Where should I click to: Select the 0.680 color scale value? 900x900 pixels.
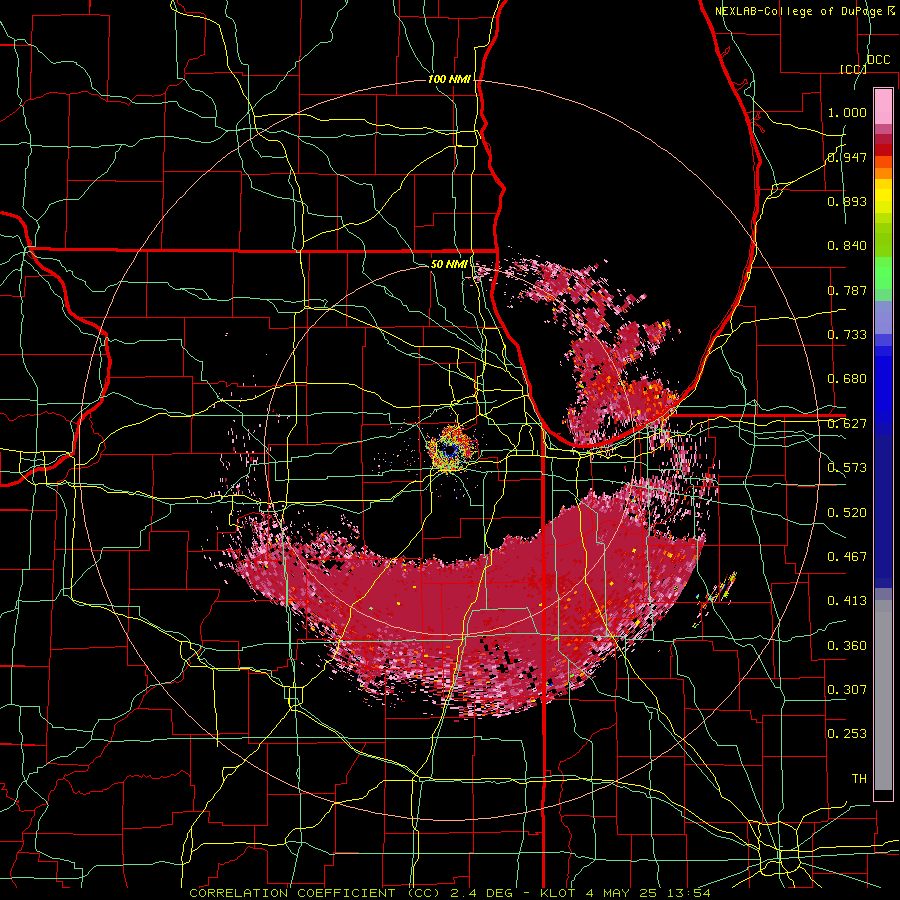(x=847, y=379)
